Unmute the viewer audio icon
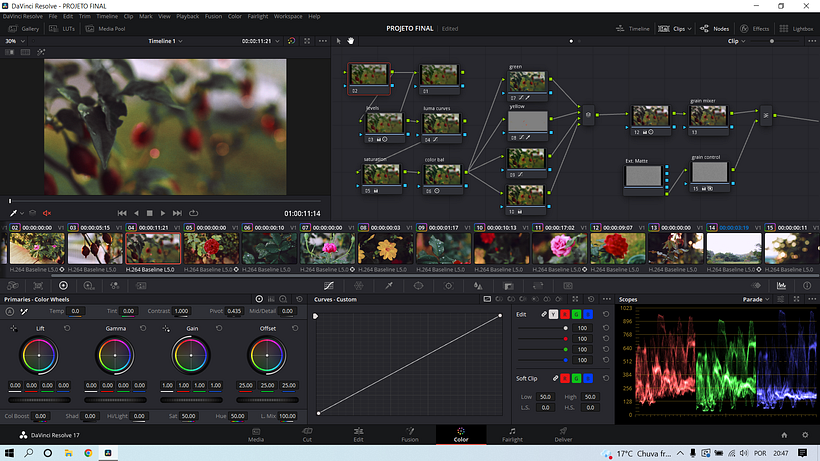Viewport: 820px width, 461px height. [47, 213]
